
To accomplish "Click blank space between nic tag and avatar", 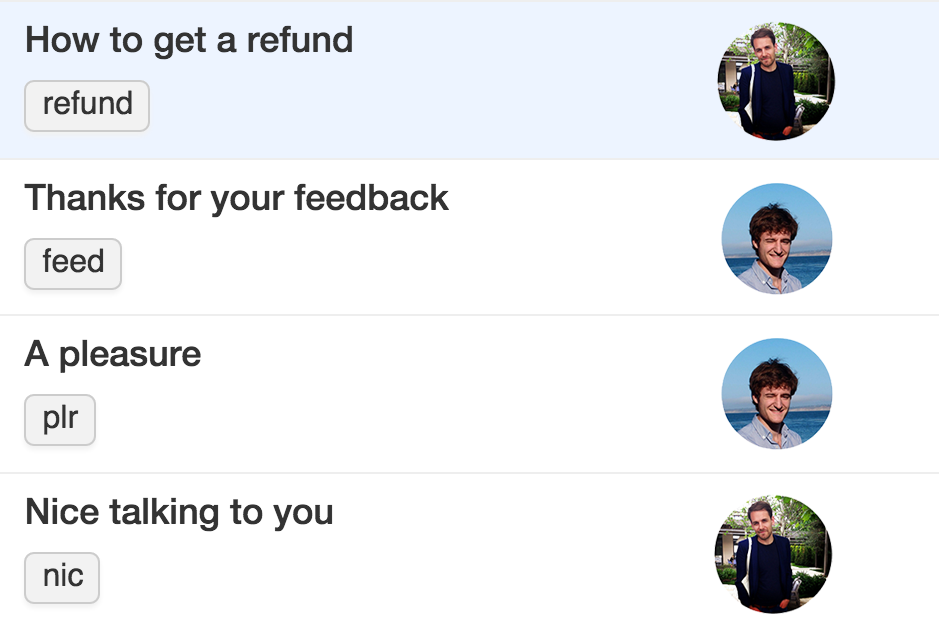I will click(x=407, y=577).
